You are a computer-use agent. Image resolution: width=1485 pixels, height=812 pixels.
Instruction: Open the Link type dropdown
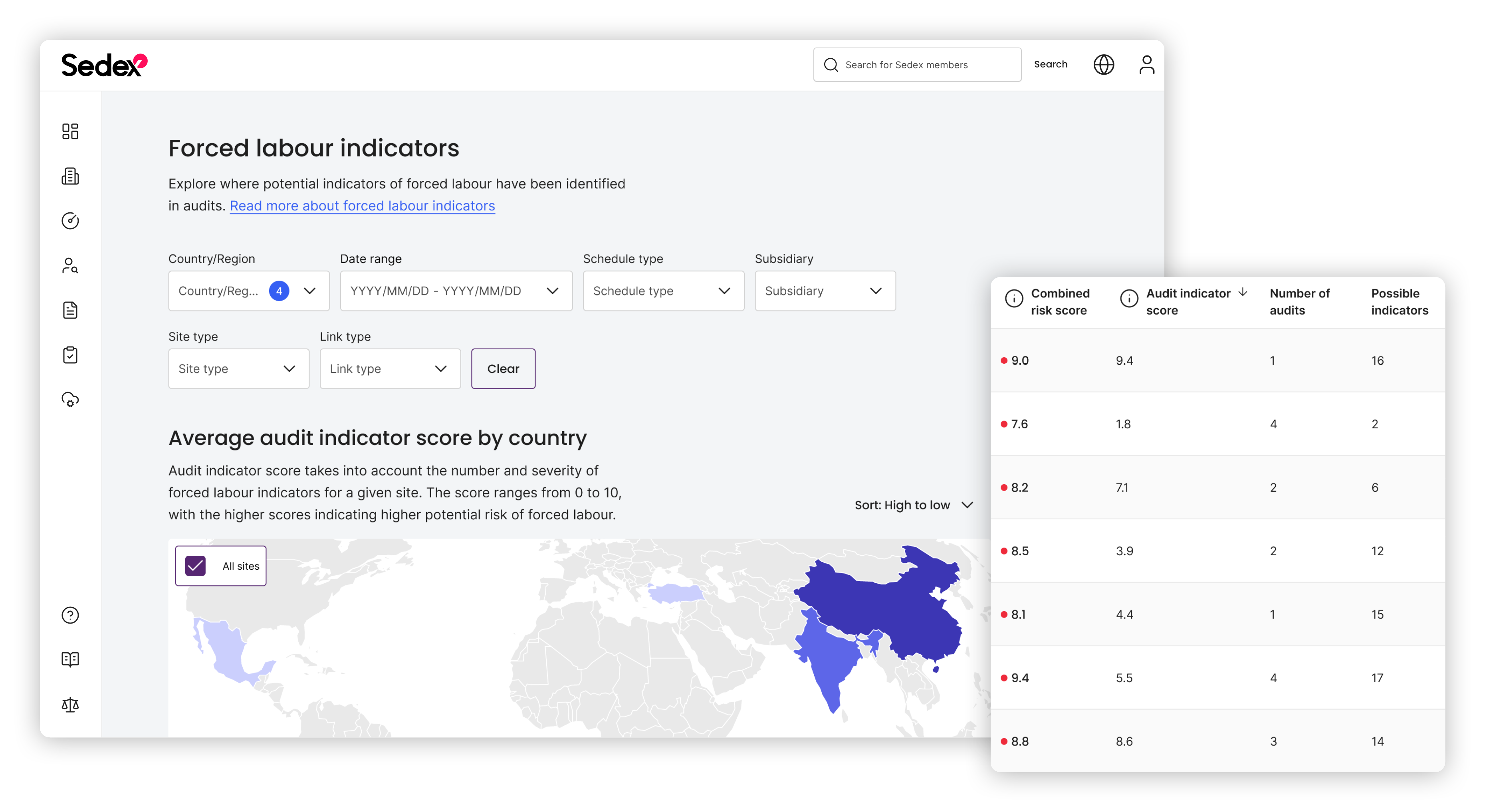point(390,368)
